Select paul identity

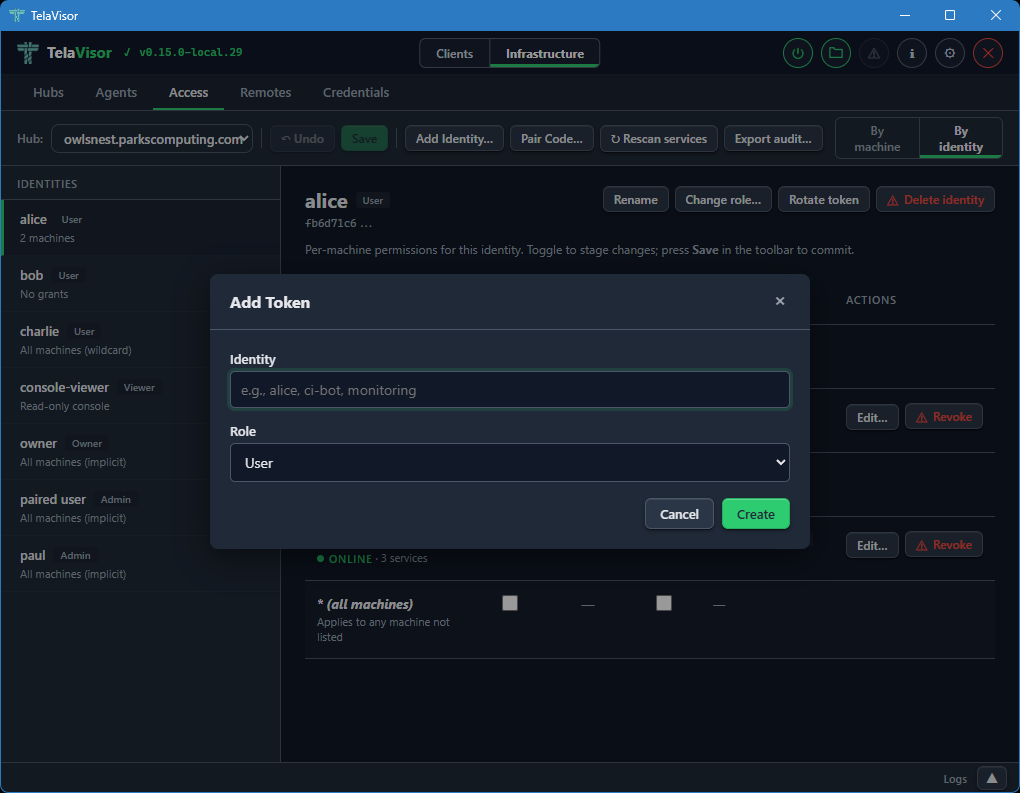(x=141, y=564)
